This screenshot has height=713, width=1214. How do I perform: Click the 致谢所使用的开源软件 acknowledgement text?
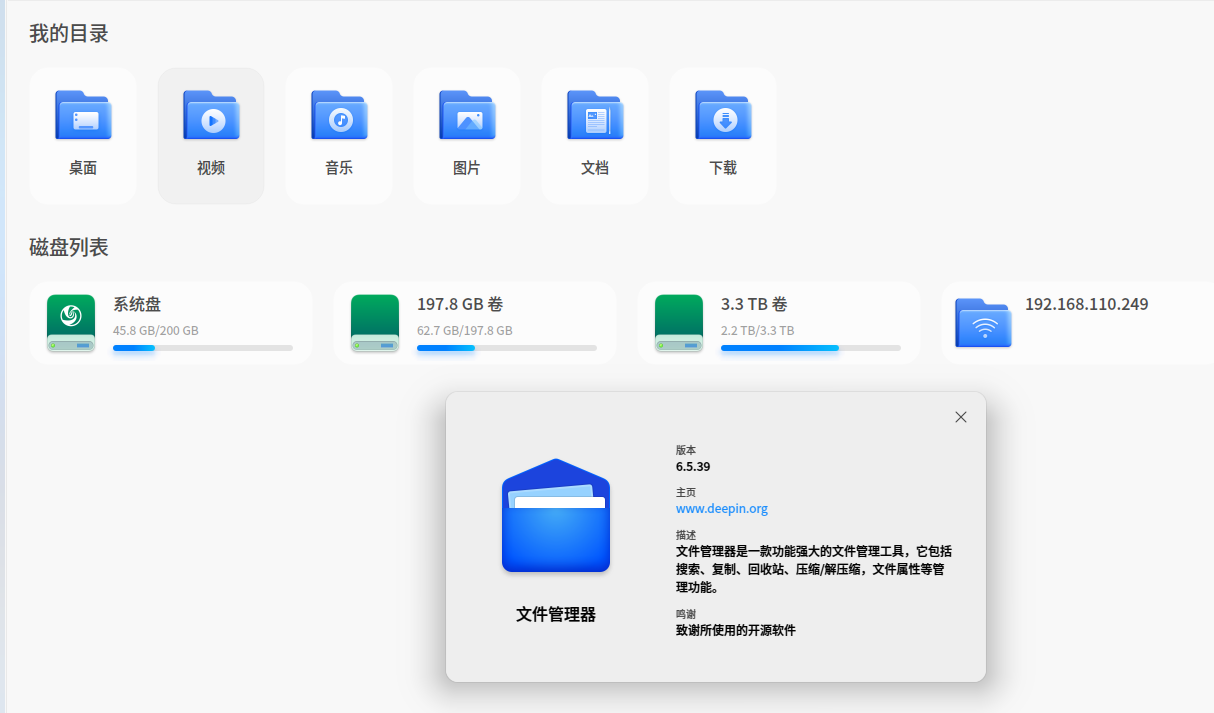pyautogui.click(x=736, y=630)
